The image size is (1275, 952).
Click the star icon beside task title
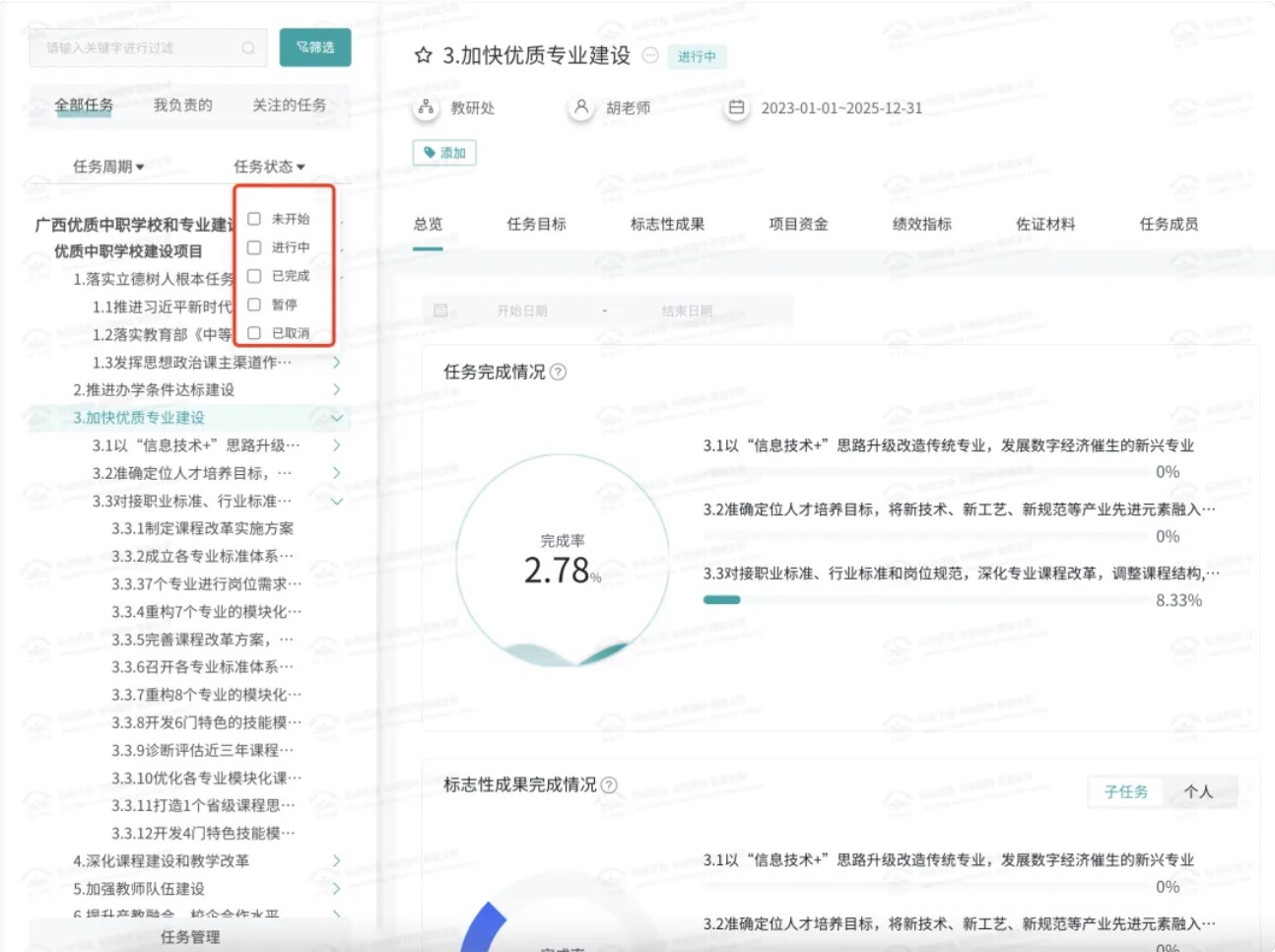point(424,55)
